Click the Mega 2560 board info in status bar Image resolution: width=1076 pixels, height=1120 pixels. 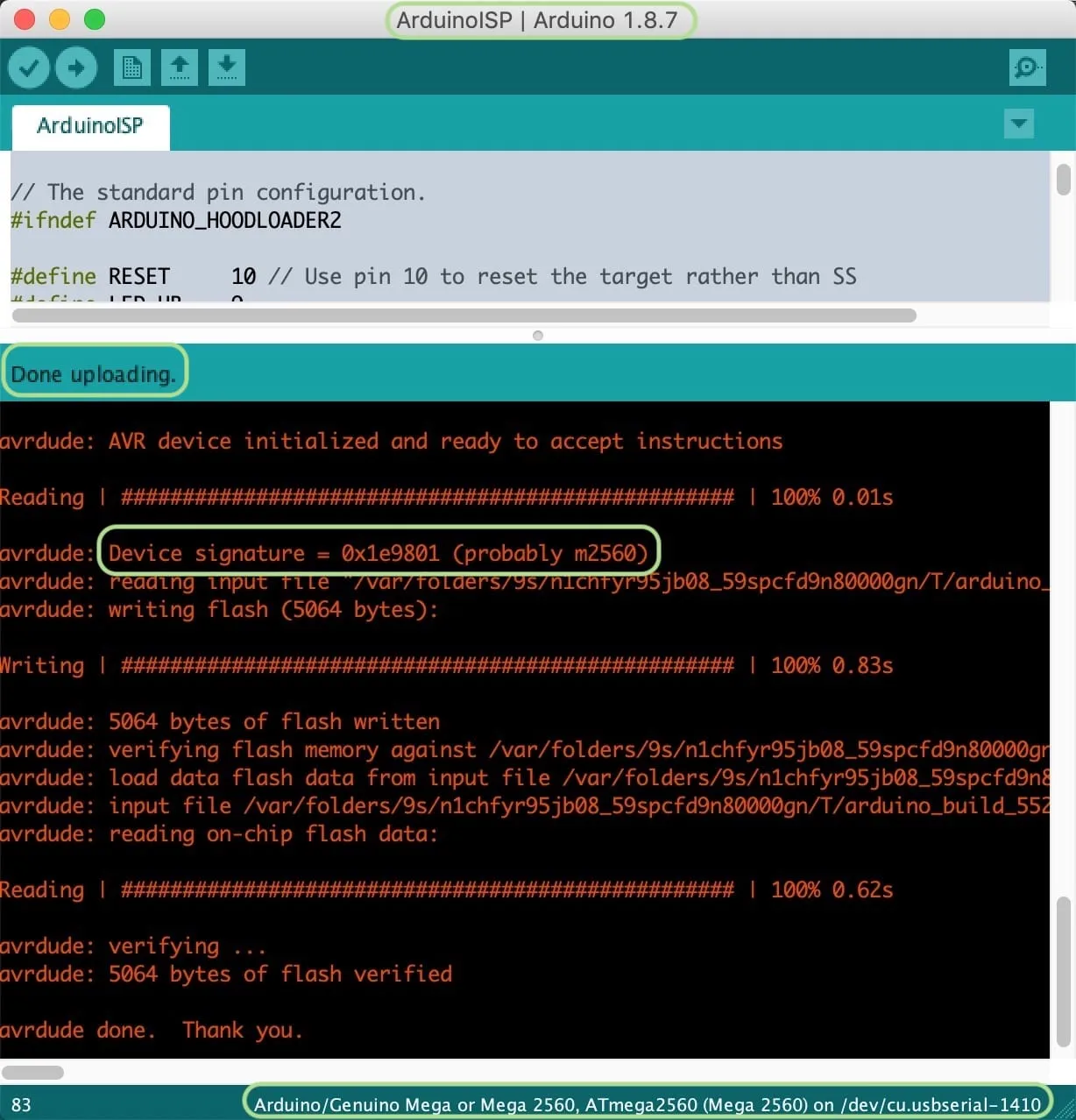647,1105
